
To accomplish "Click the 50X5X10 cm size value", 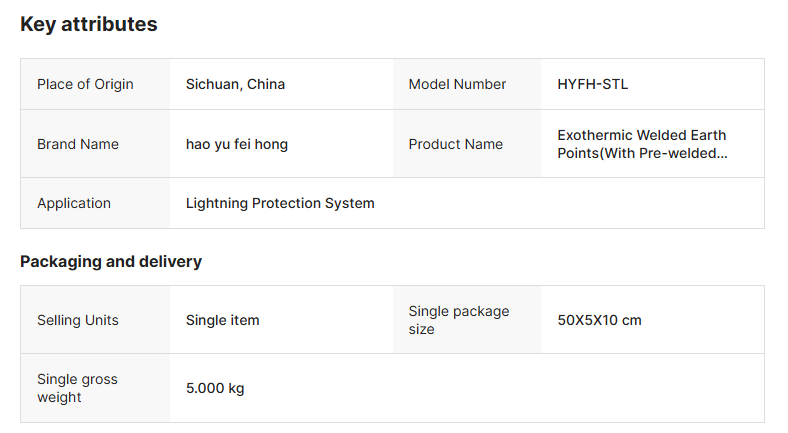I will [x=599, y=320].
